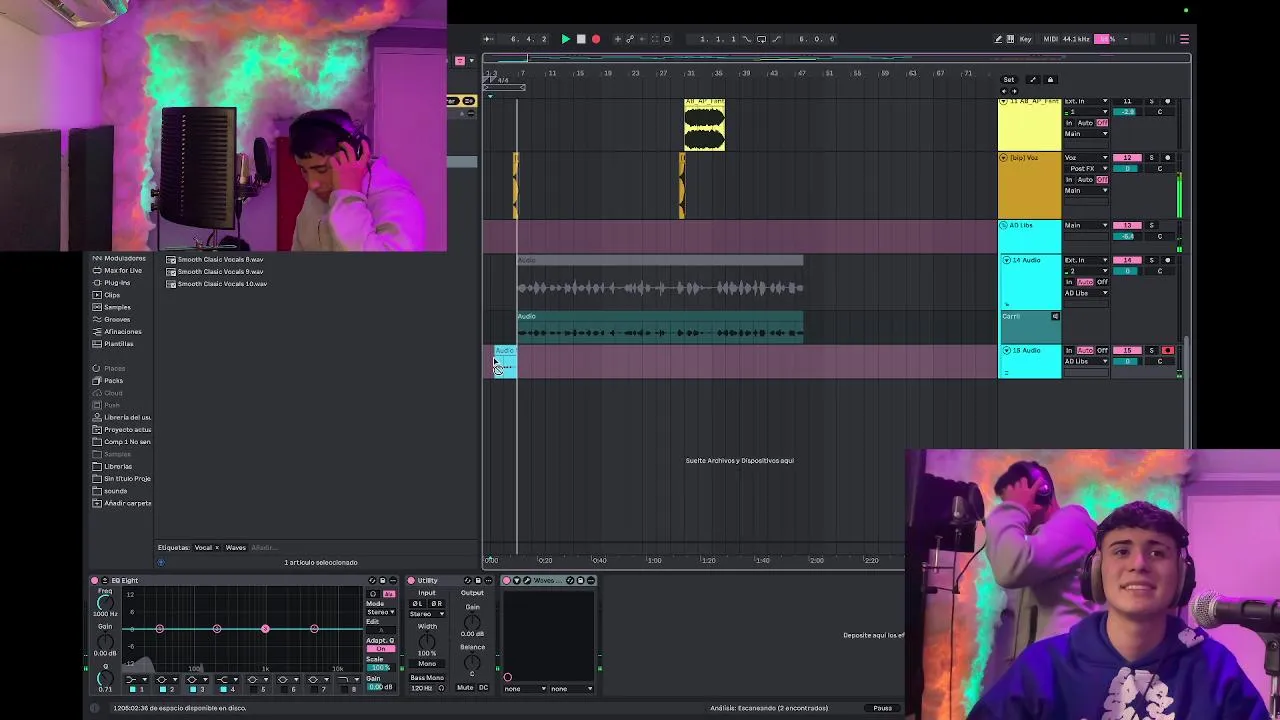Open the MIDI map mode
Screen dimensions: 1280x720
pyautogui.click(x=1050, y=39)
